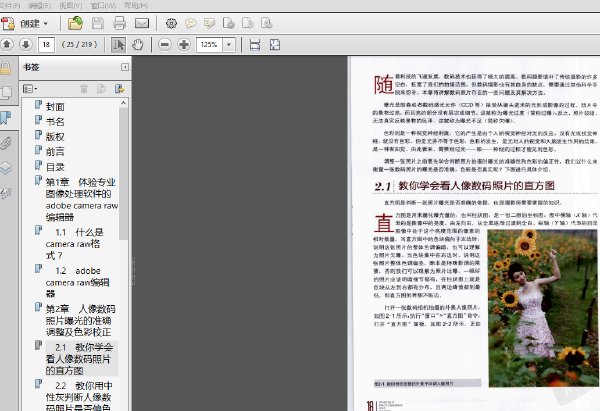Screen dimensions: 600x411
Task: Click the rightmost bookmark toolbar icon
Action: point(119,89)
